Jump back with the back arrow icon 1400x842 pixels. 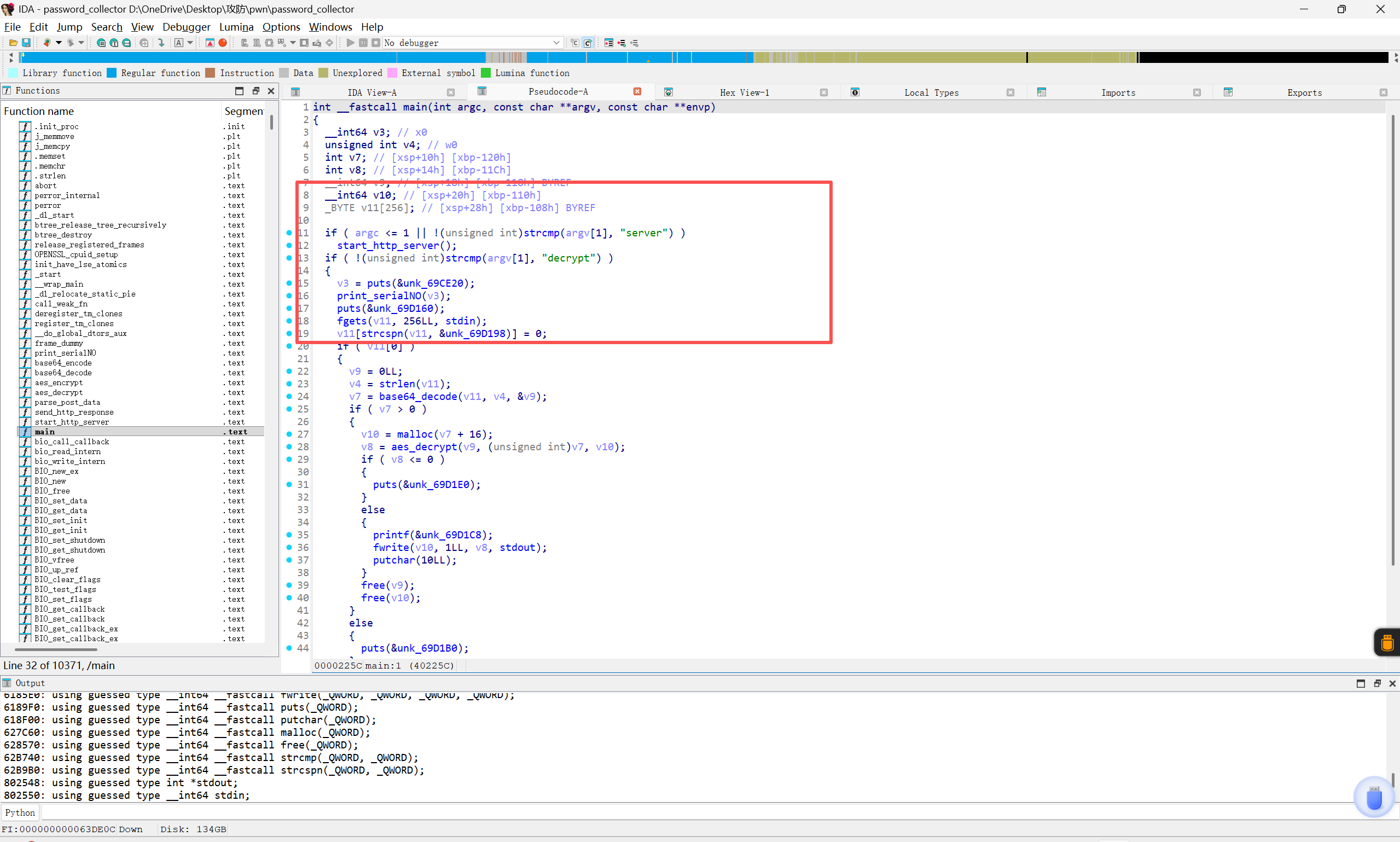click(47, 43)
